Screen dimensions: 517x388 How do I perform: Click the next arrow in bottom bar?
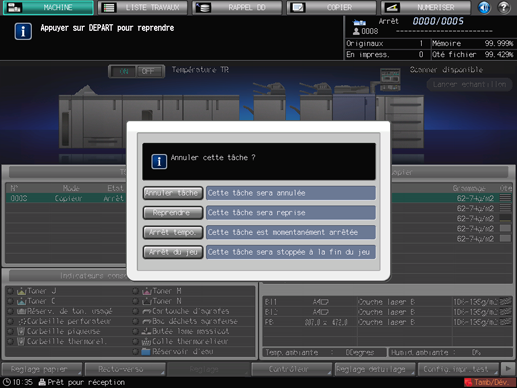pyautogui.click(x=508, y=369)
